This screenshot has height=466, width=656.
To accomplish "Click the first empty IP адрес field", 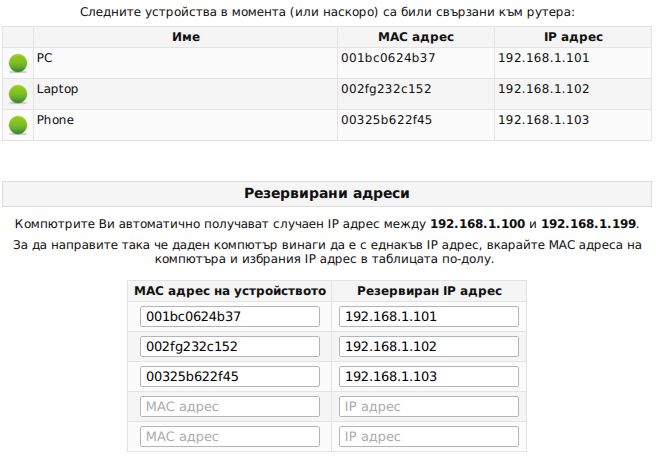I will coord(429,407).
